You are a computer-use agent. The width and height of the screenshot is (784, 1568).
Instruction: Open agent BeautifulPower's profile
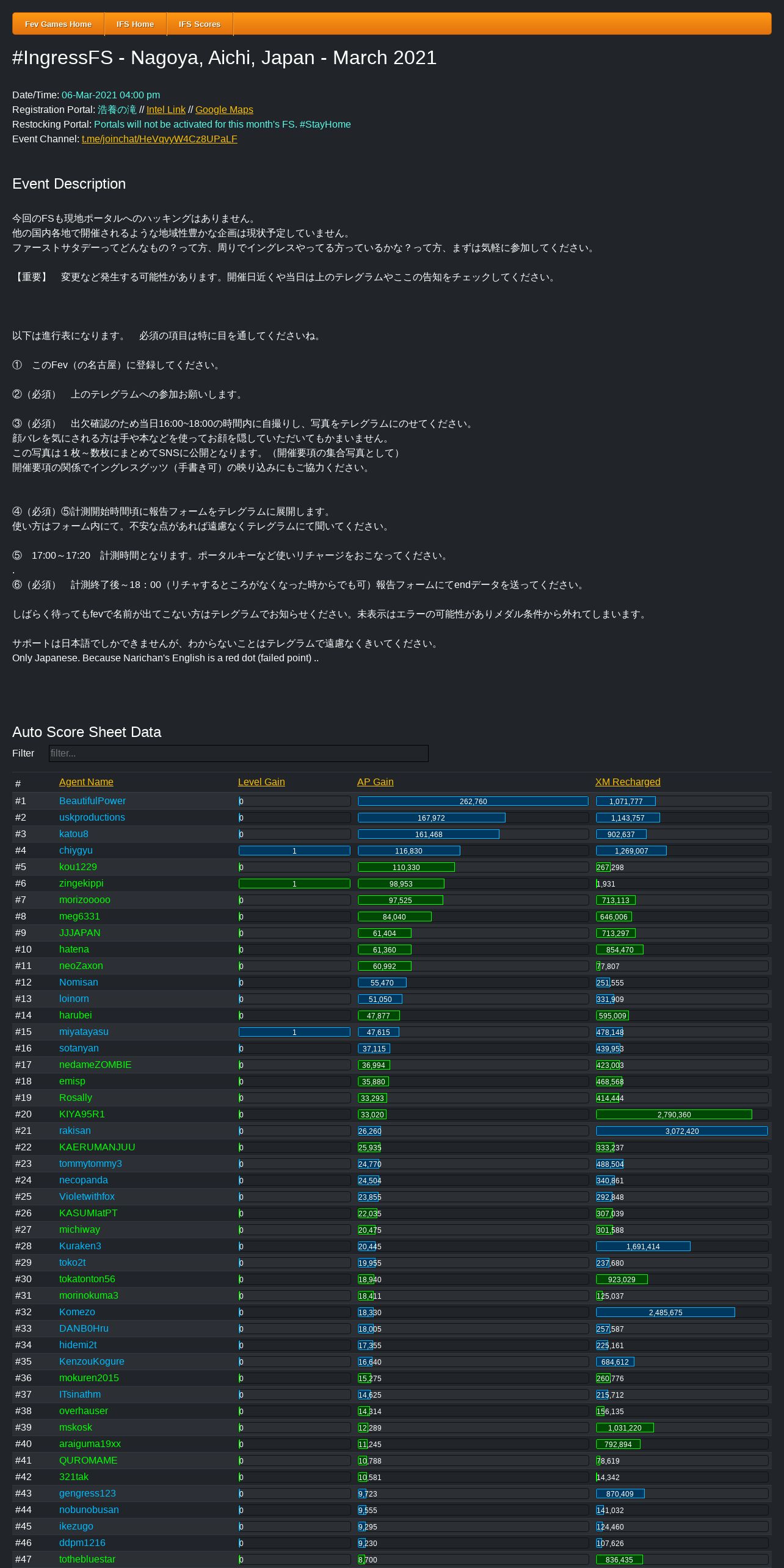coord(92,801)
